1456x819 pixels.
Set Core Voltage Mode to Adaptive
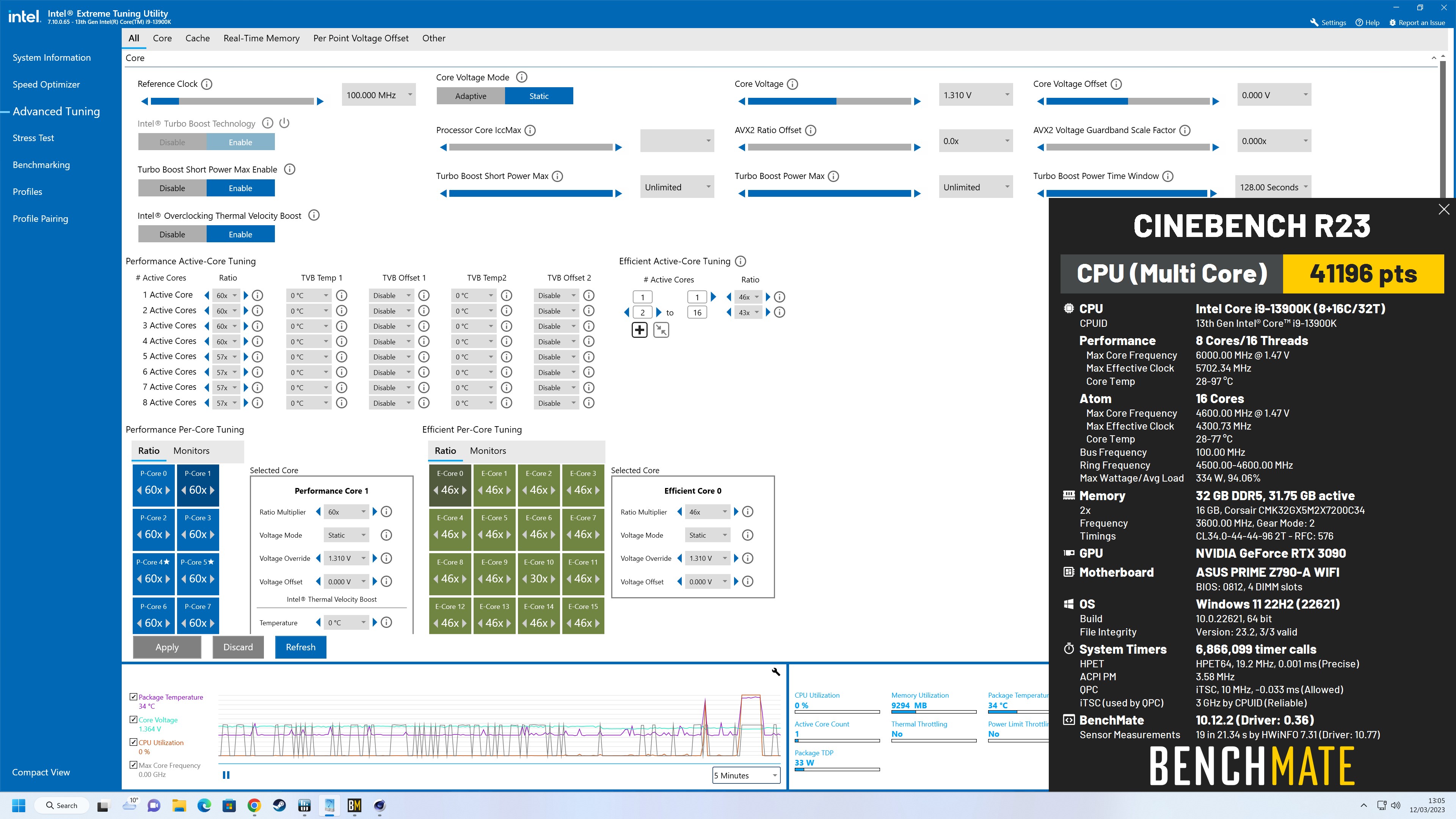tap(470, 96)
